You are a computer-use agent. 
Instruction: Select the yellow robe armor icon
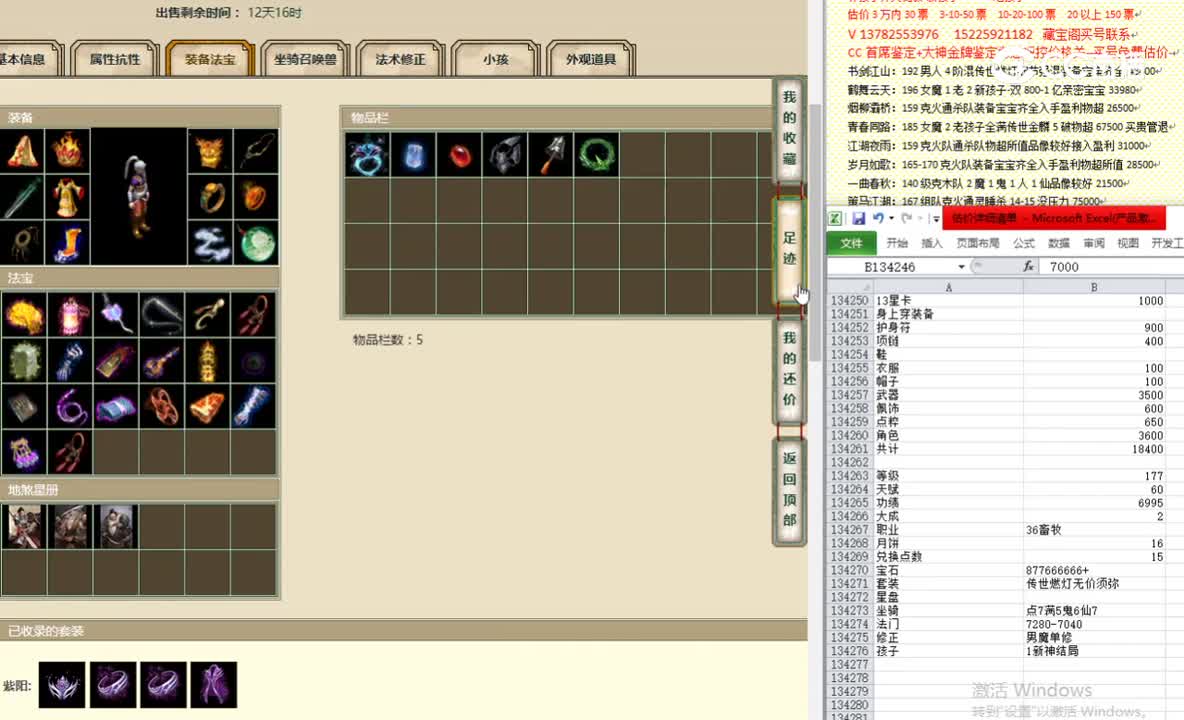[x=68, y=197]
